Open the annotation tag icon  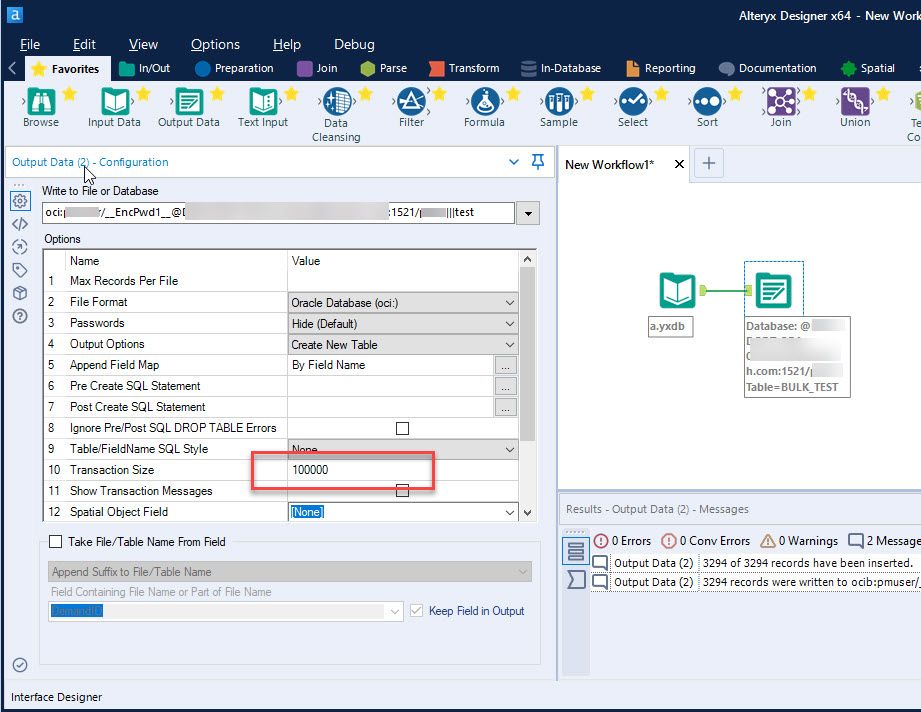(20, 270)
